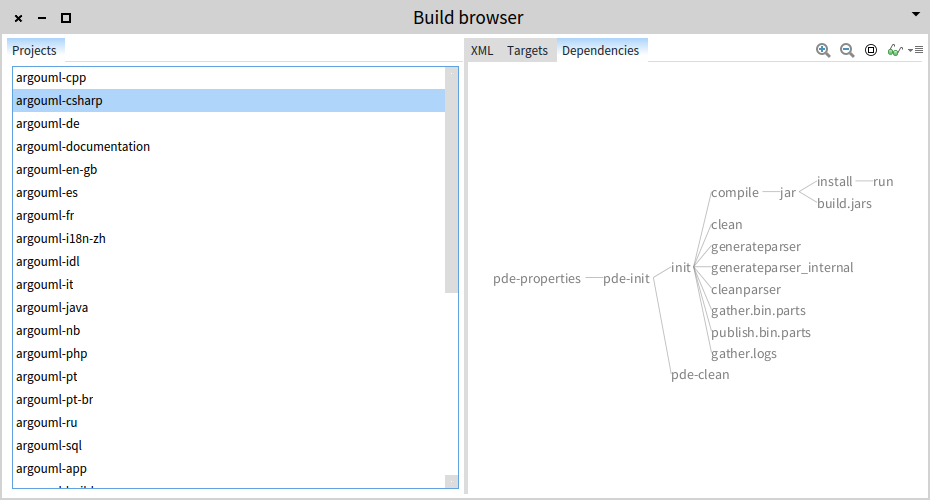
Task: Click the generateparser graph node
Action: point(756,247)
